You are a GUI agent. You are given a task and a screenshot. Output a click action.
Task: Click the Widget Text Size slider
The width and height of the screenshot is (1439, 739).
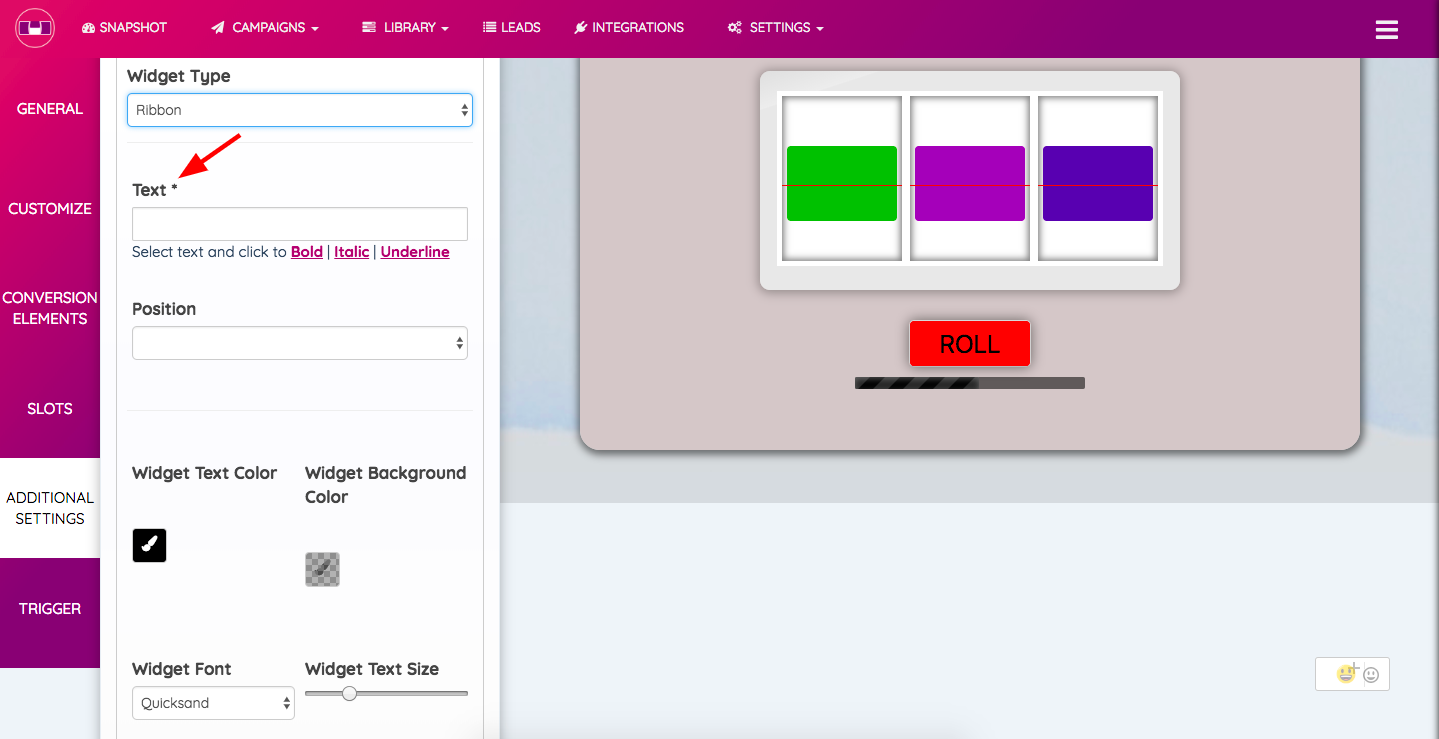[x=386, y=693]
